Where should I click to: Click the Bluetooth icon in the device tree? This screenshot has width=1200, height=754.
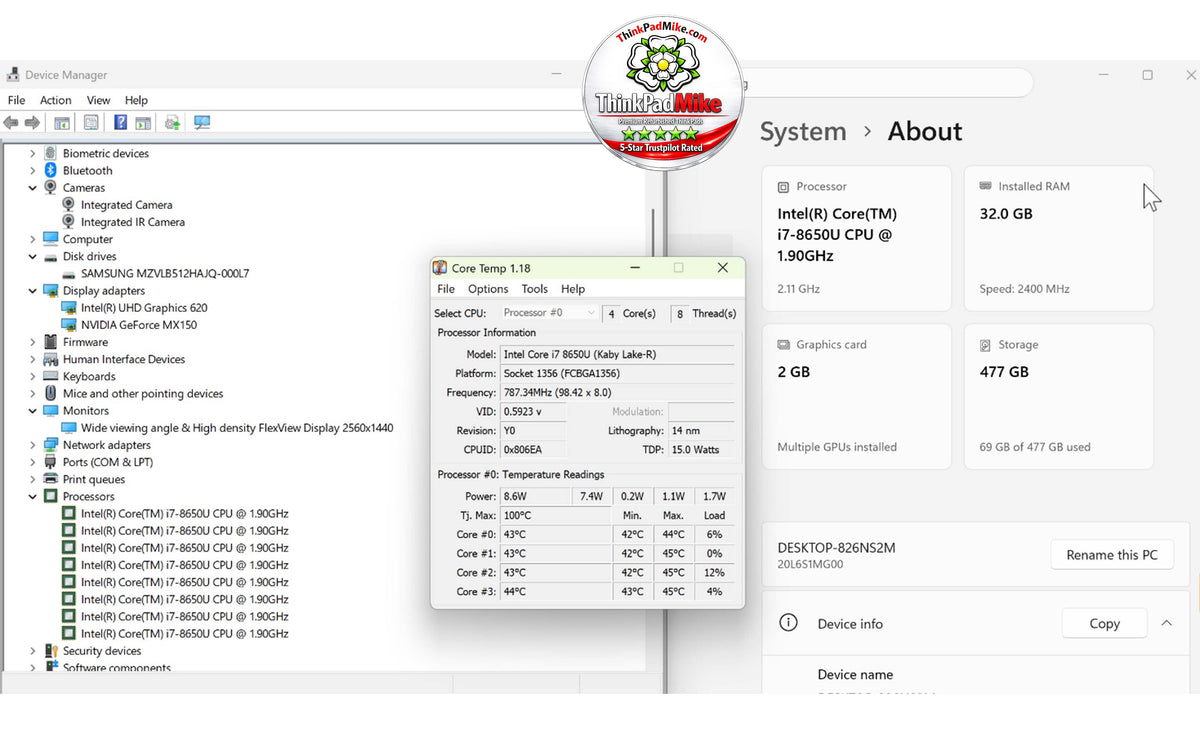50,171
